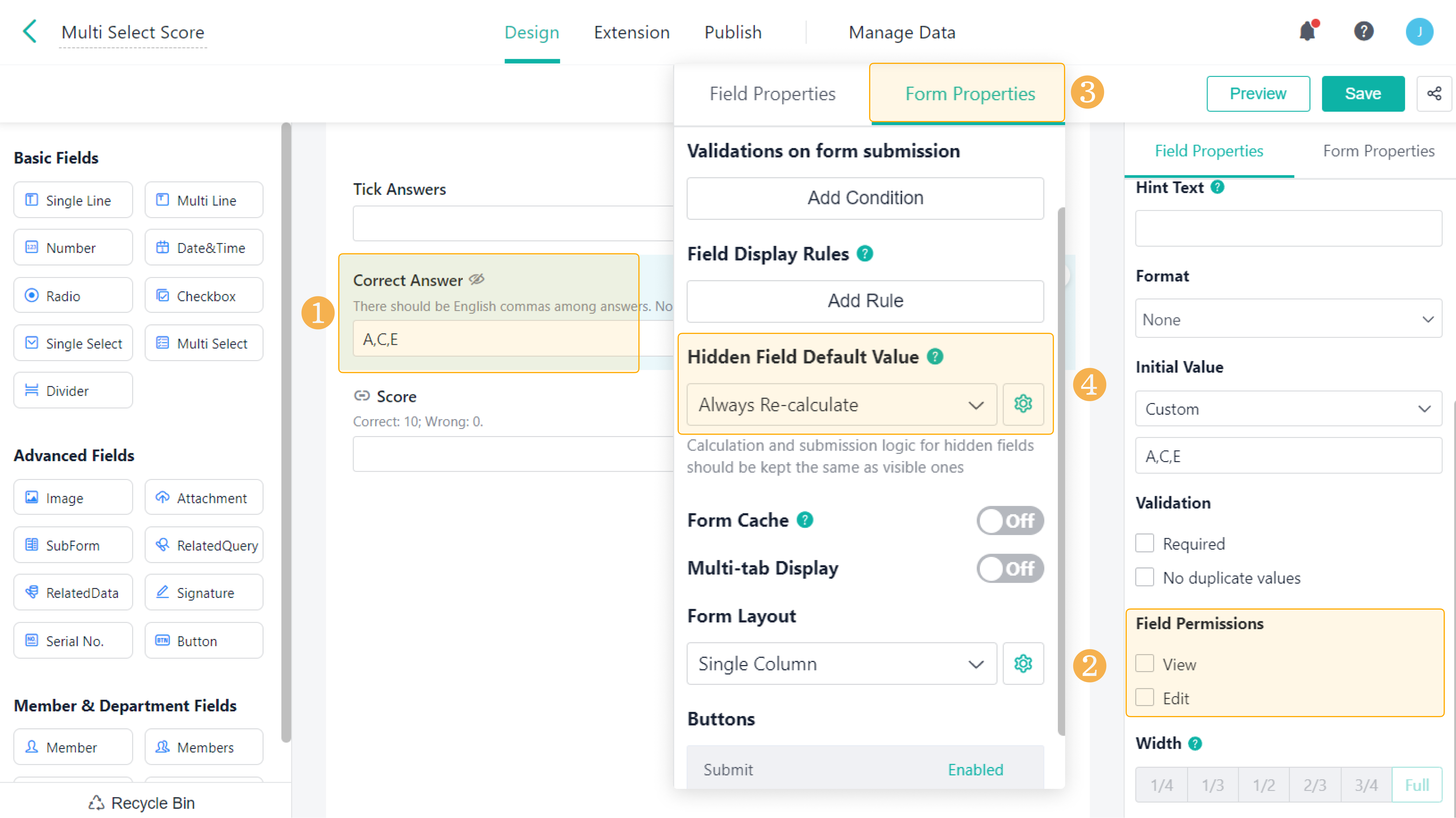Open notifications bell icon
Viewport: 1456px width, 818px height.
(x=1307, y=31)
